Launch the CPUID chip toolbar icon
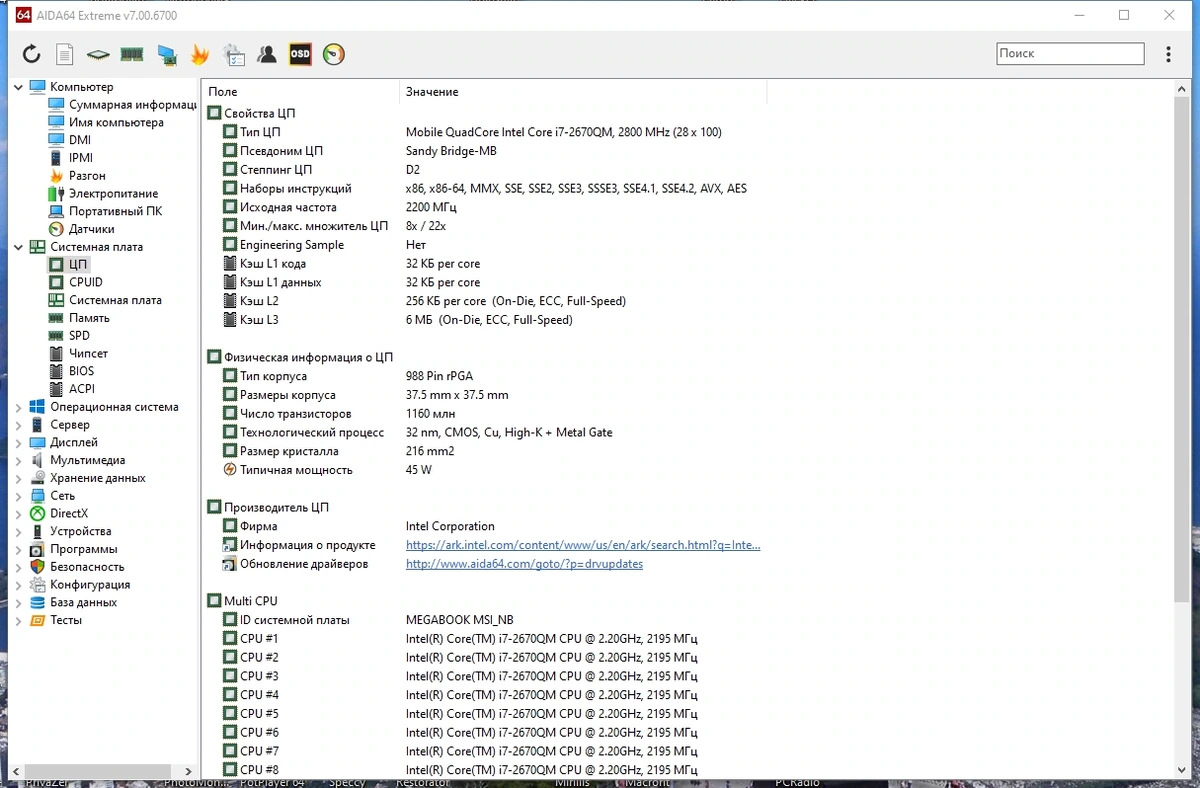Screen dimensions: 1200x788 [98, 54]
